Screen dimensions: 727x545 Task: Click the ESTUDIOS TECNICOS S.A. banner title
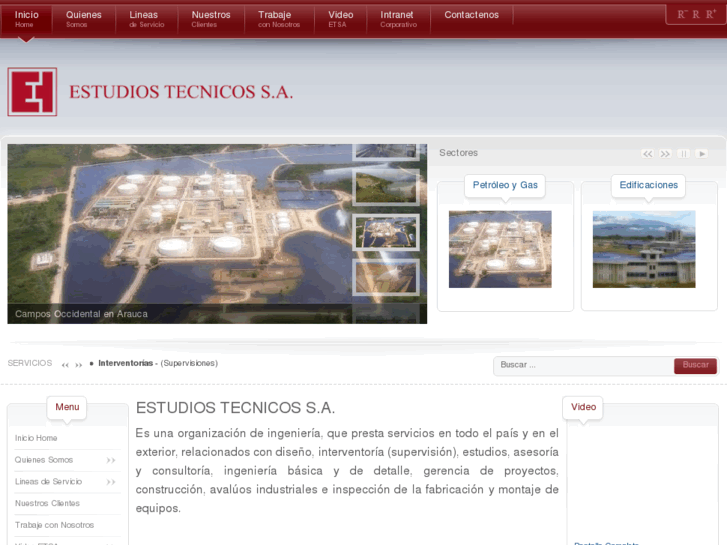(x=181, y=92)
